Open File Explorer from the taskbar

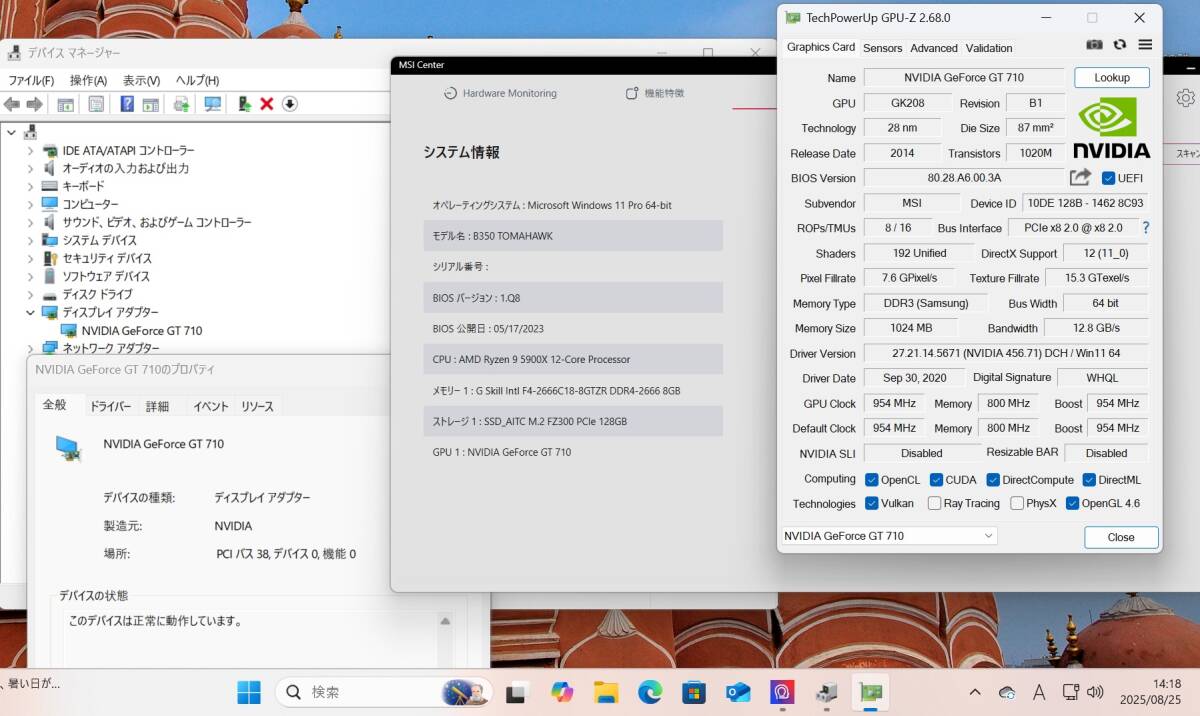[605, 692]
